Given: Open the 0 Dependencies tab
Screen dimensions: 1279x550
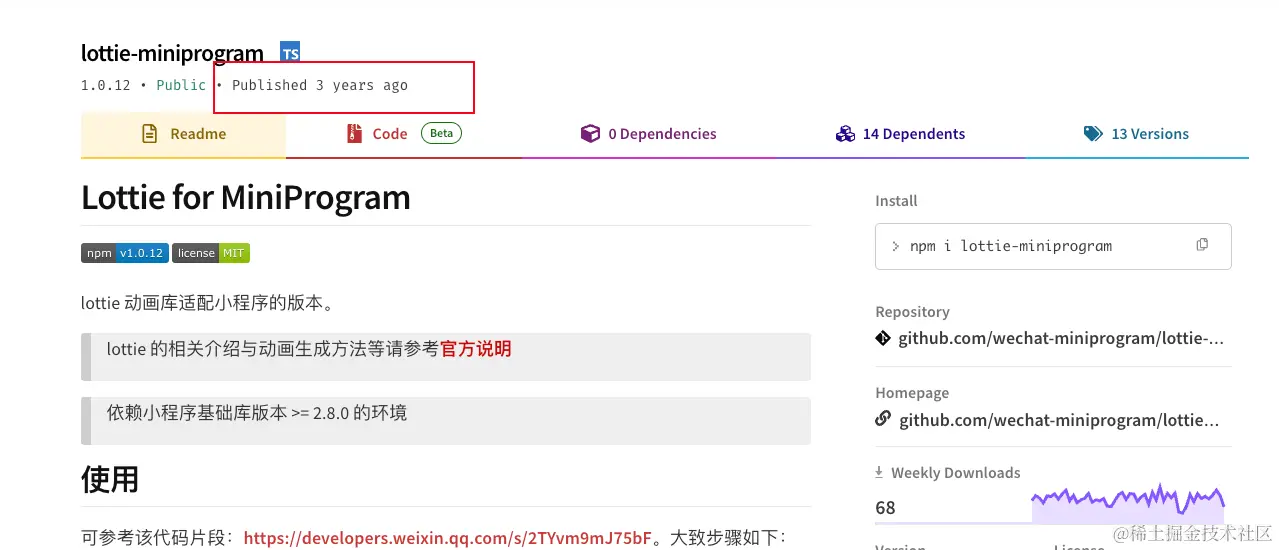Looking at the screenshot, I should point(649,134).
